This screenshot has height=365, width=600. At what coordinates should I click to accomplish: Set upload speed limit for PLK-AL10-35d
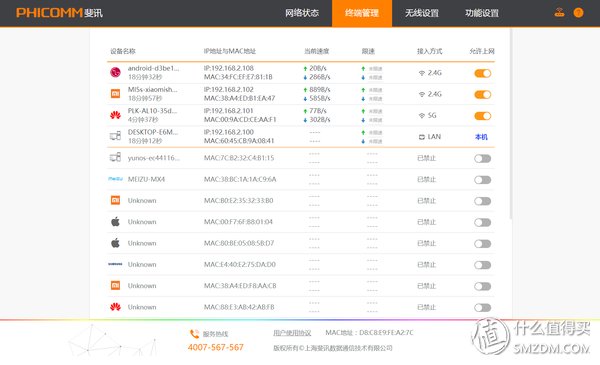375,111
